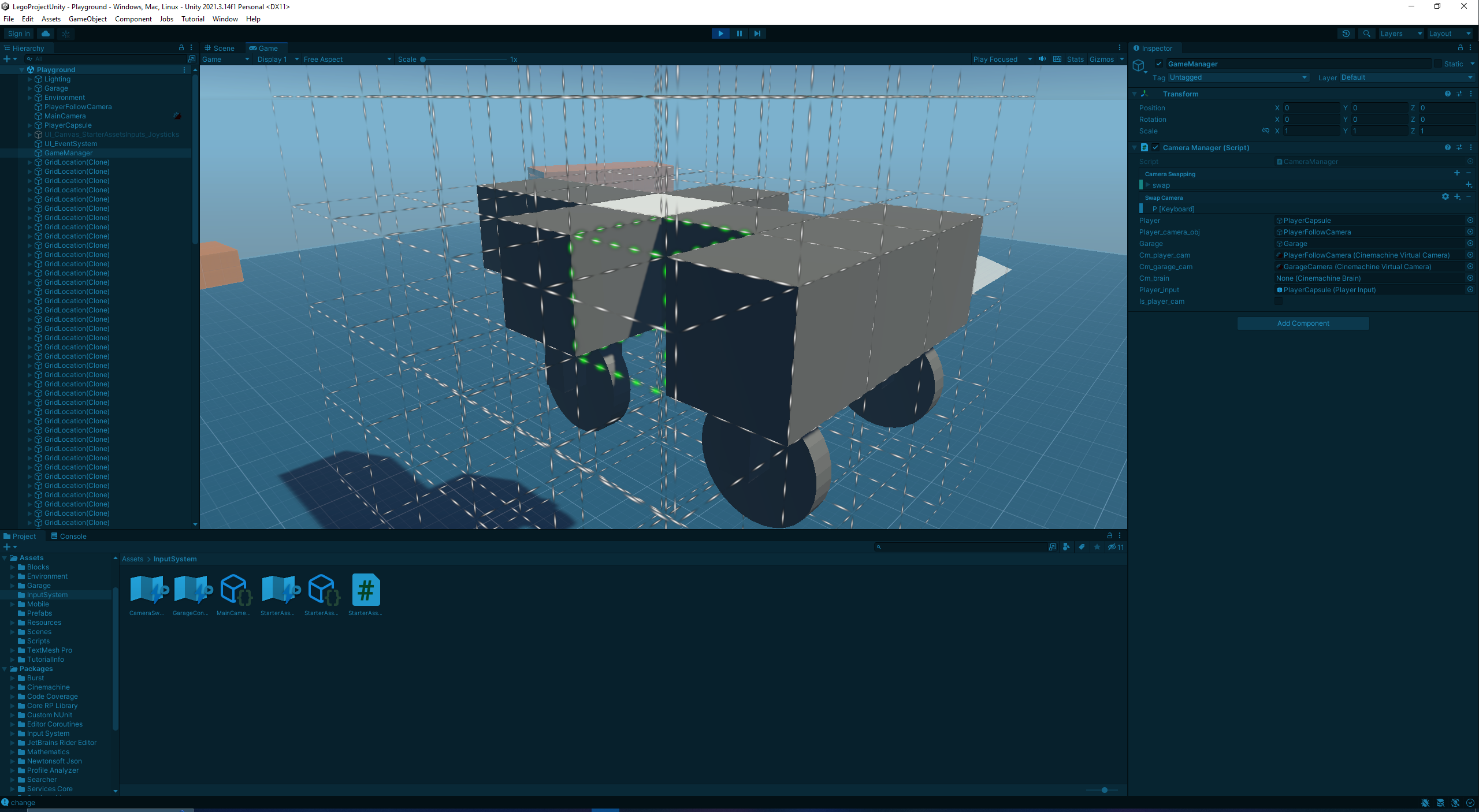
Task: Click the Step frame button
Action: (757, 33)
